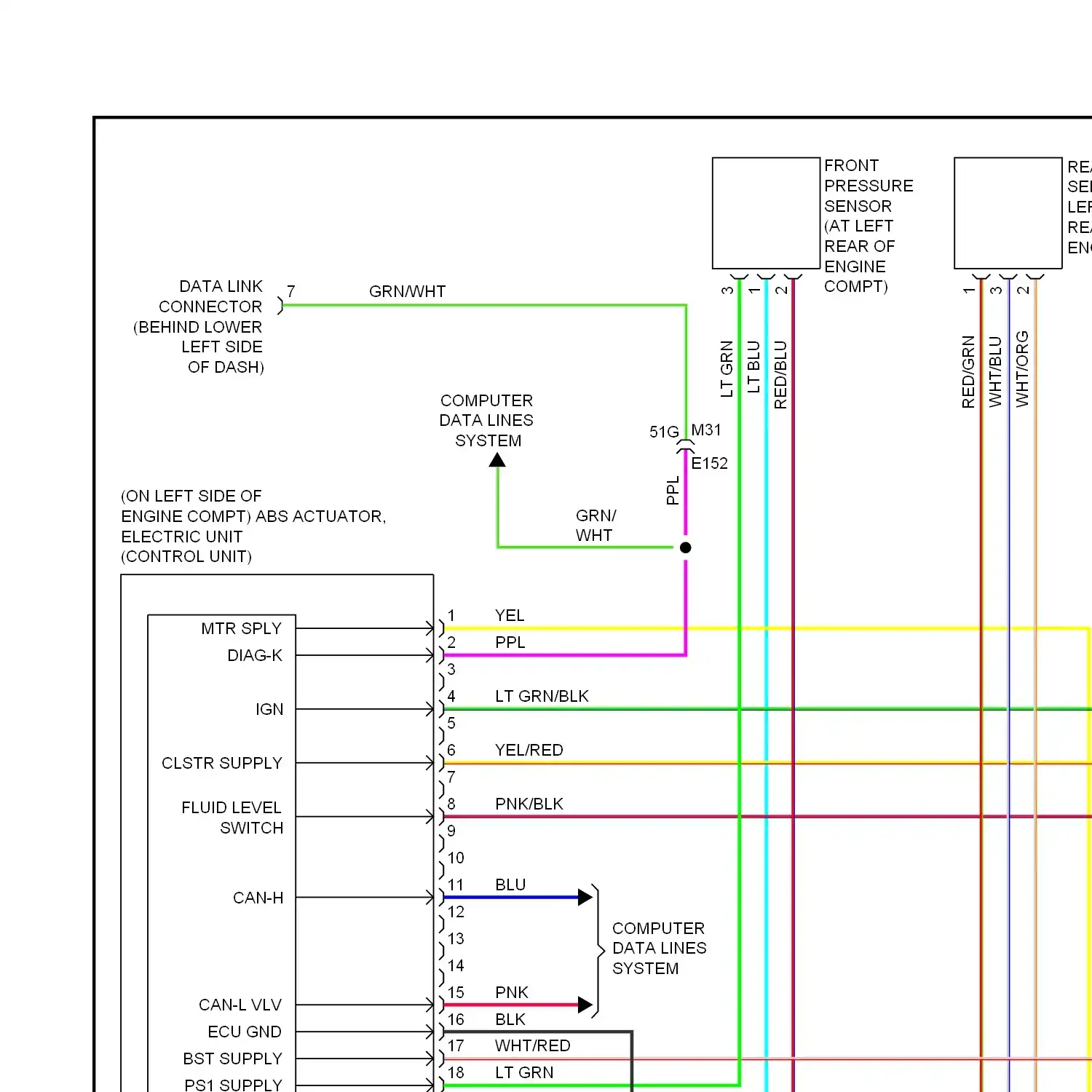This screenshot has width=1092, height=1092.
Task: Select the LT GRN wire label at pin 18
Action: [524, 1072]
